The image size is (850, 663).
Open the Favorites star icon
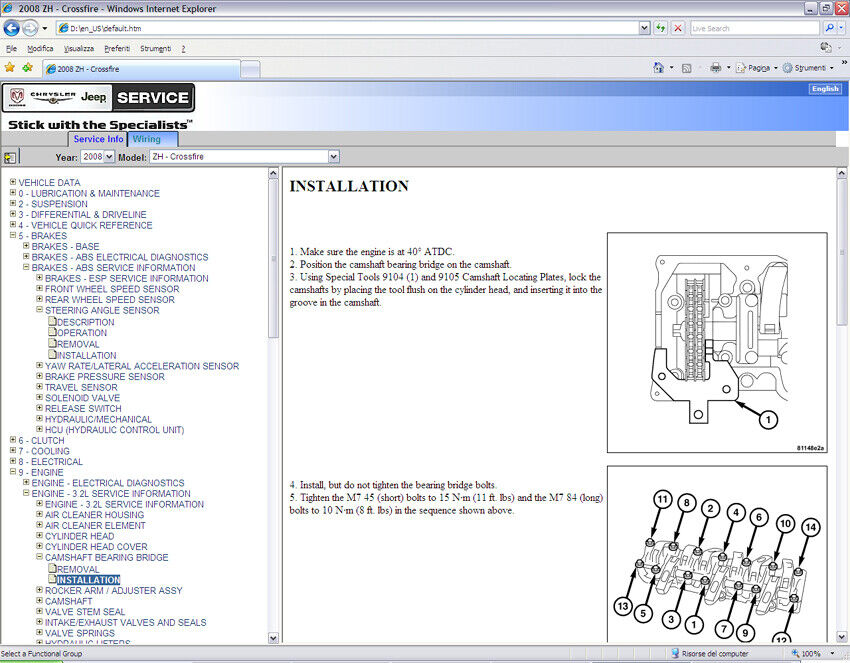[10, 68]
